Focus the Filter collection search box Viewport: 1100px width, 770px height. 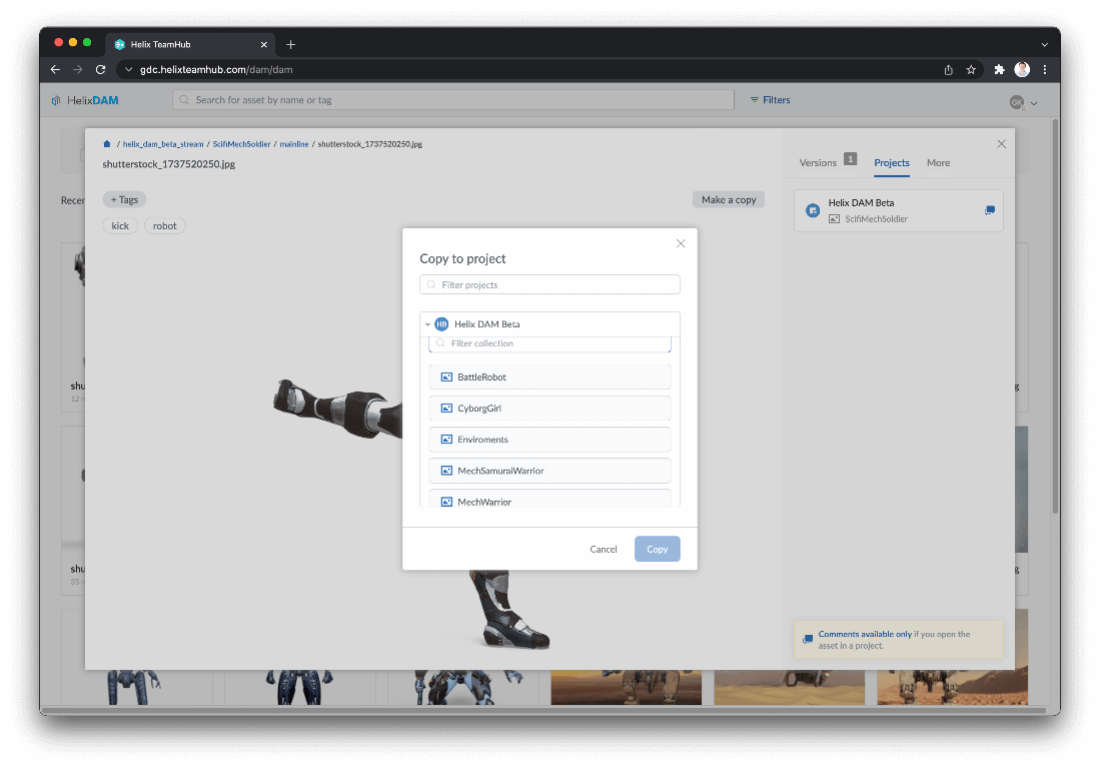pyautogui.click(x=550, y=344)
